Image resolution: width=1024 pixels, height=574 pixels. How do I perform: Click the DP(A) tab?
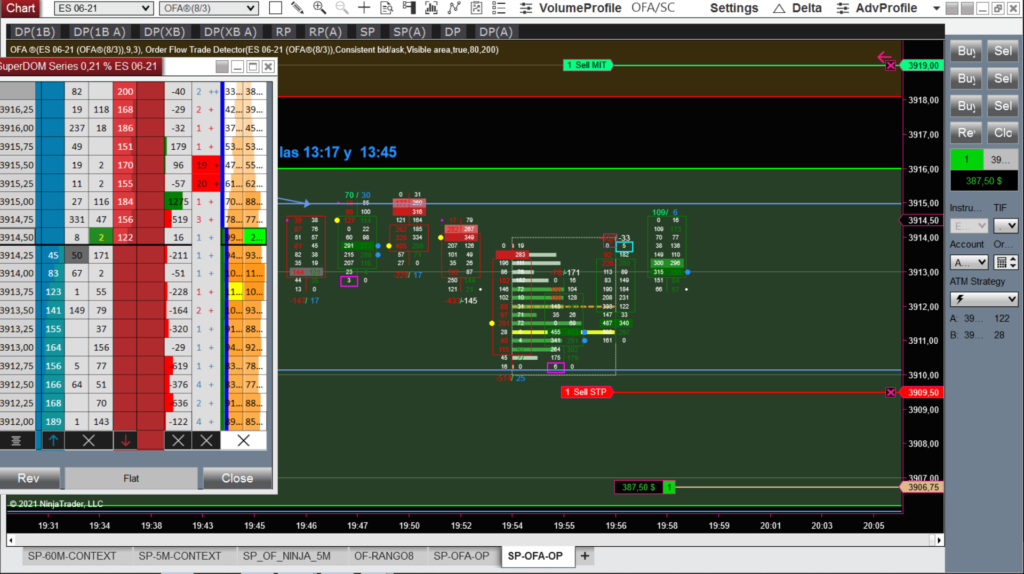496,32
